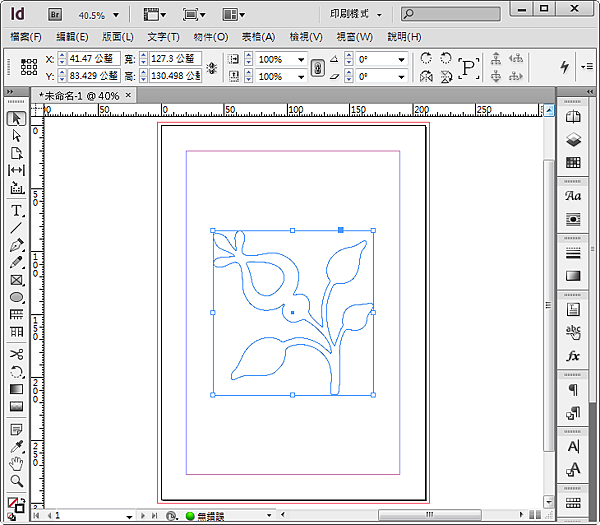Set the reference point locator grid
The image size is (600, 525).
point(29,68)
